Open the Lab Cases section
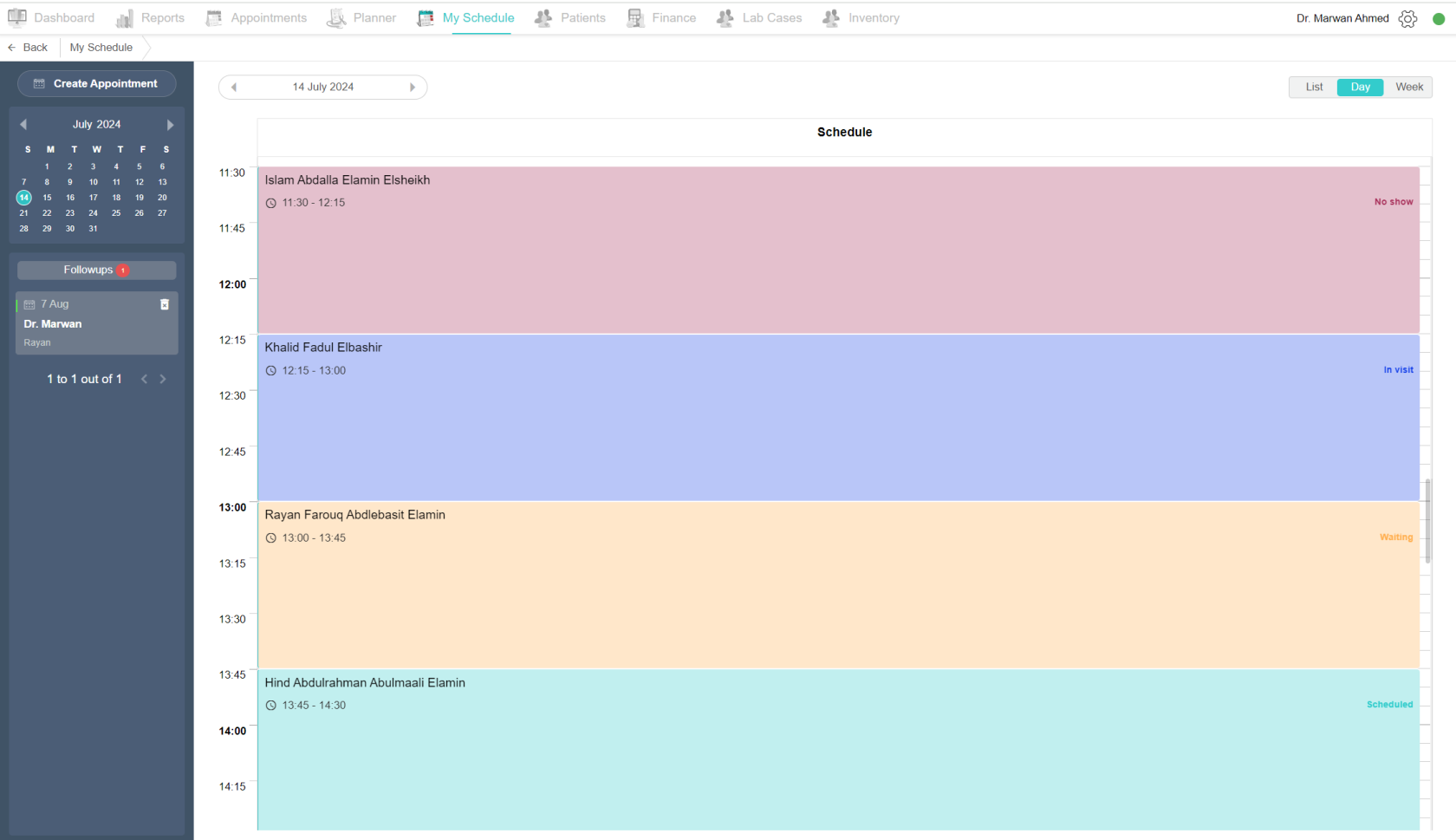 [770, 17]
